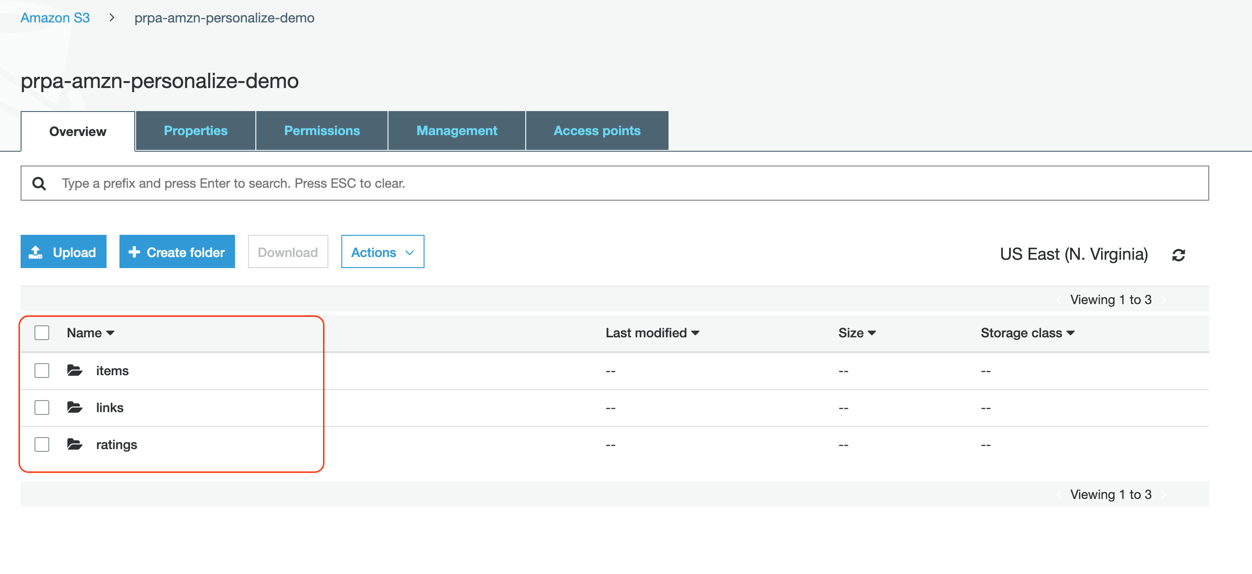This screenshot has width=1252, height=574.
Task: Click the Upload button
Action: pos(64,252)
